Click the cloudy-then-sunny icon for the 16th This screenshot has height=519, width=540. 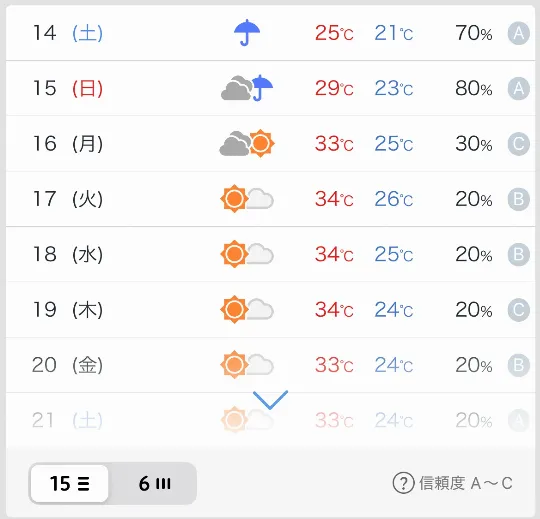[247, 143]
